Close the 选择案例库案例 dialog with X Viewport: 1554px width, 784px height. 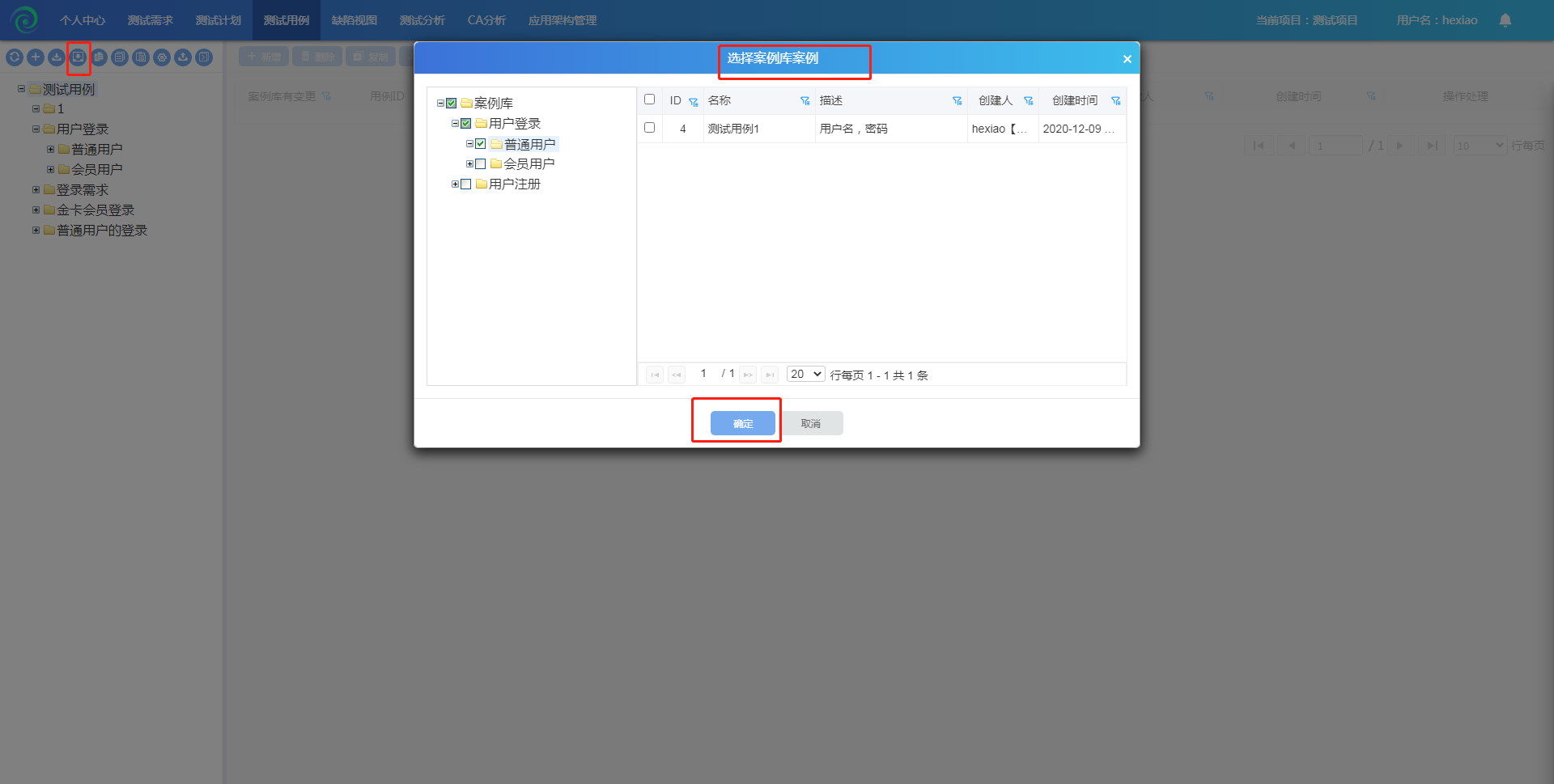pyautogui.click(x=1127, y=59)
